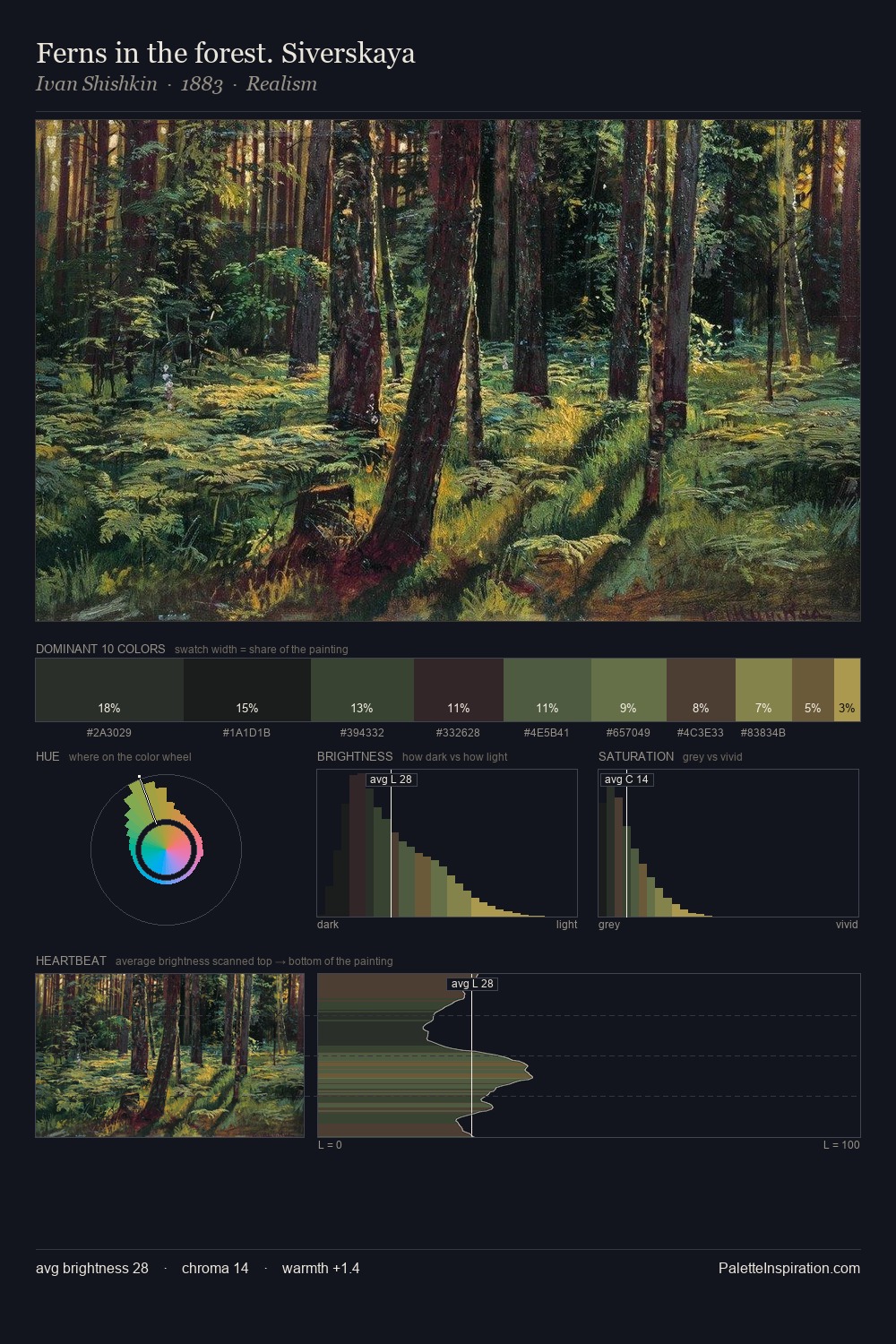896x1344 pixels.
Task: Select the 13% swatch #394332
Action: (x=362, y=690)
